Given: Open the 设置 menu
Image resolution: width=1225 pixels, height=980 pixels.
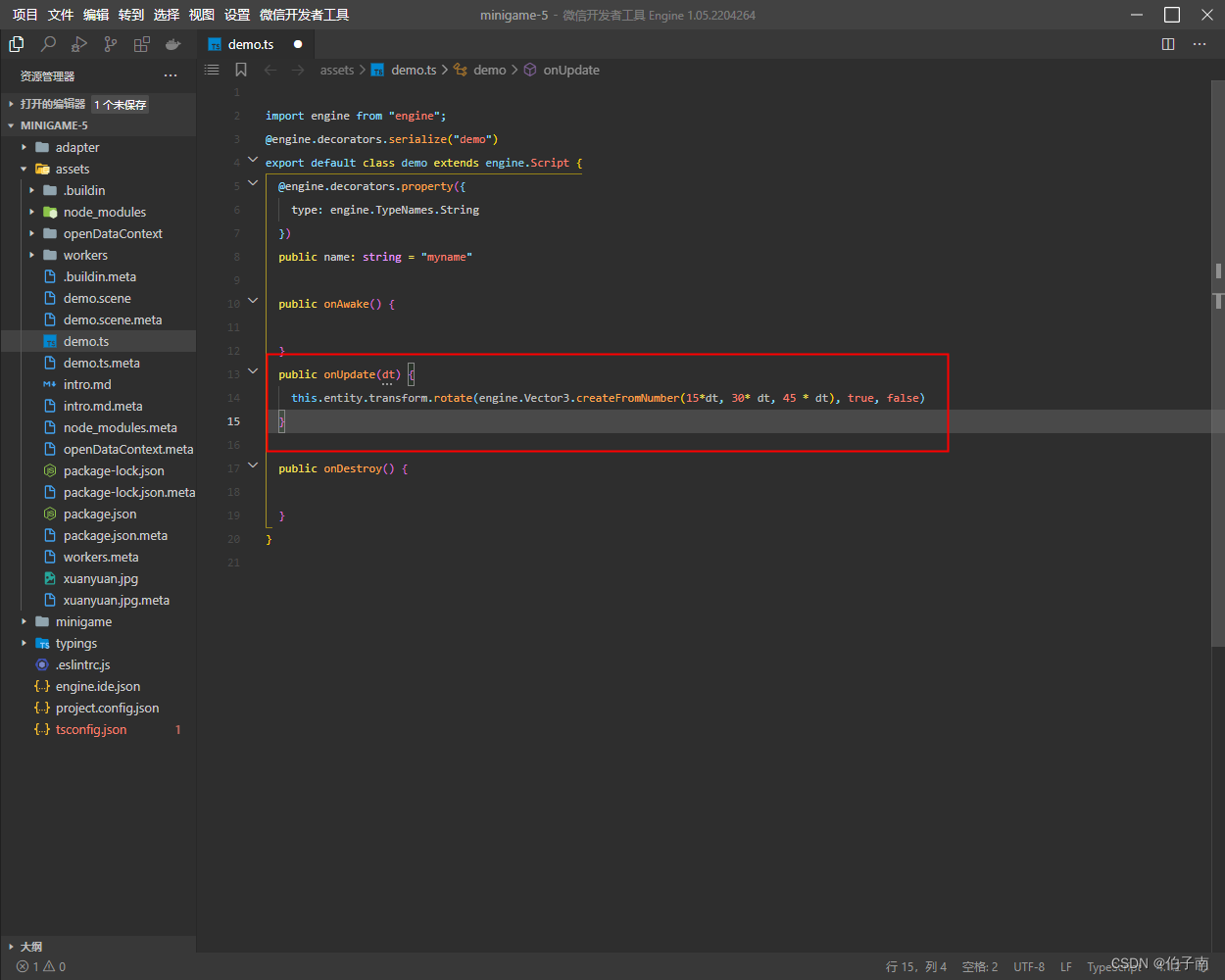Looking at the screenshot, I should pyautogui.click(x=237, y=15).
